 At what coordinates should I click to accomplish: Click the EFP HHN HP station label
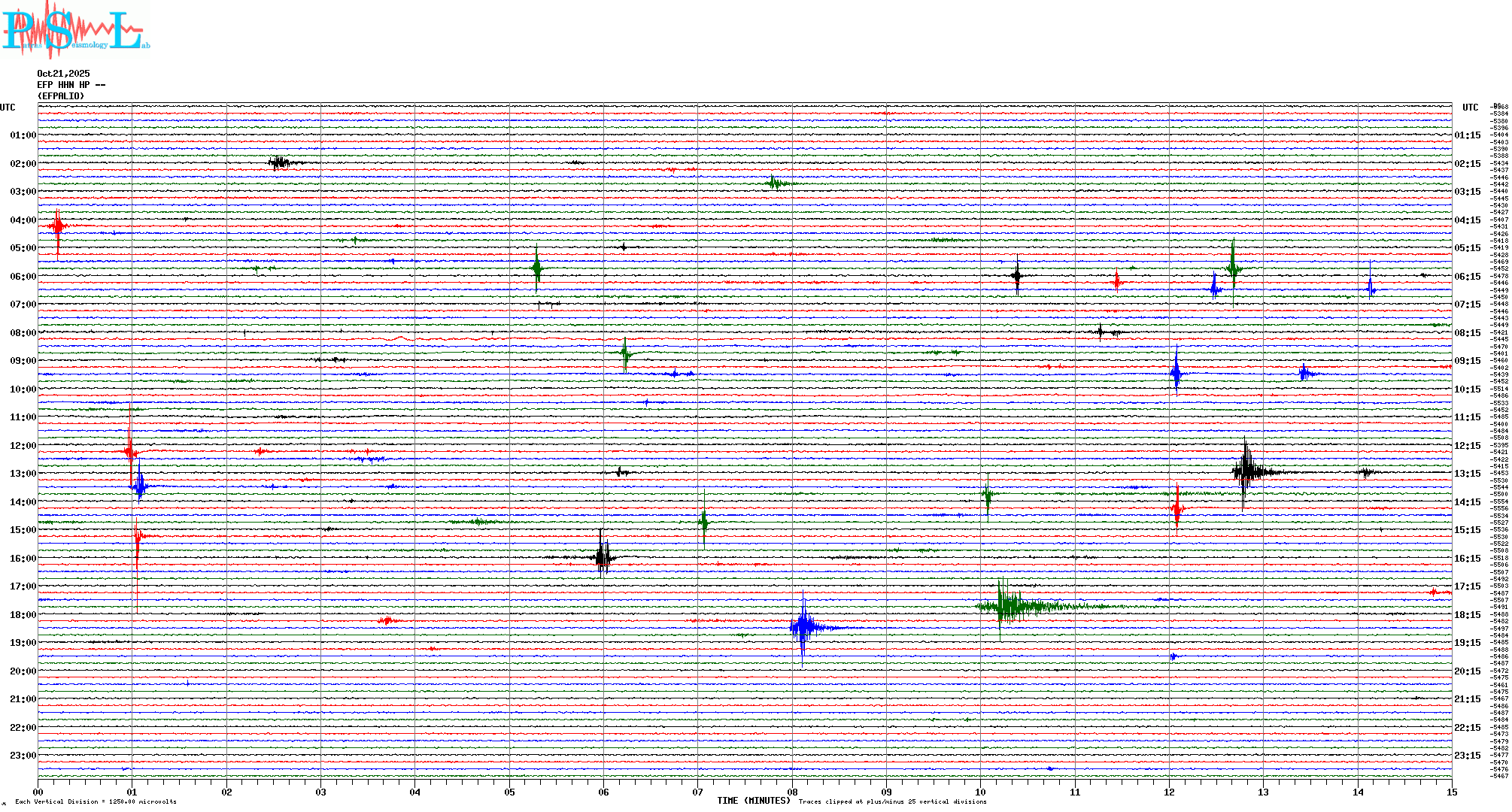tap(71, 85)
